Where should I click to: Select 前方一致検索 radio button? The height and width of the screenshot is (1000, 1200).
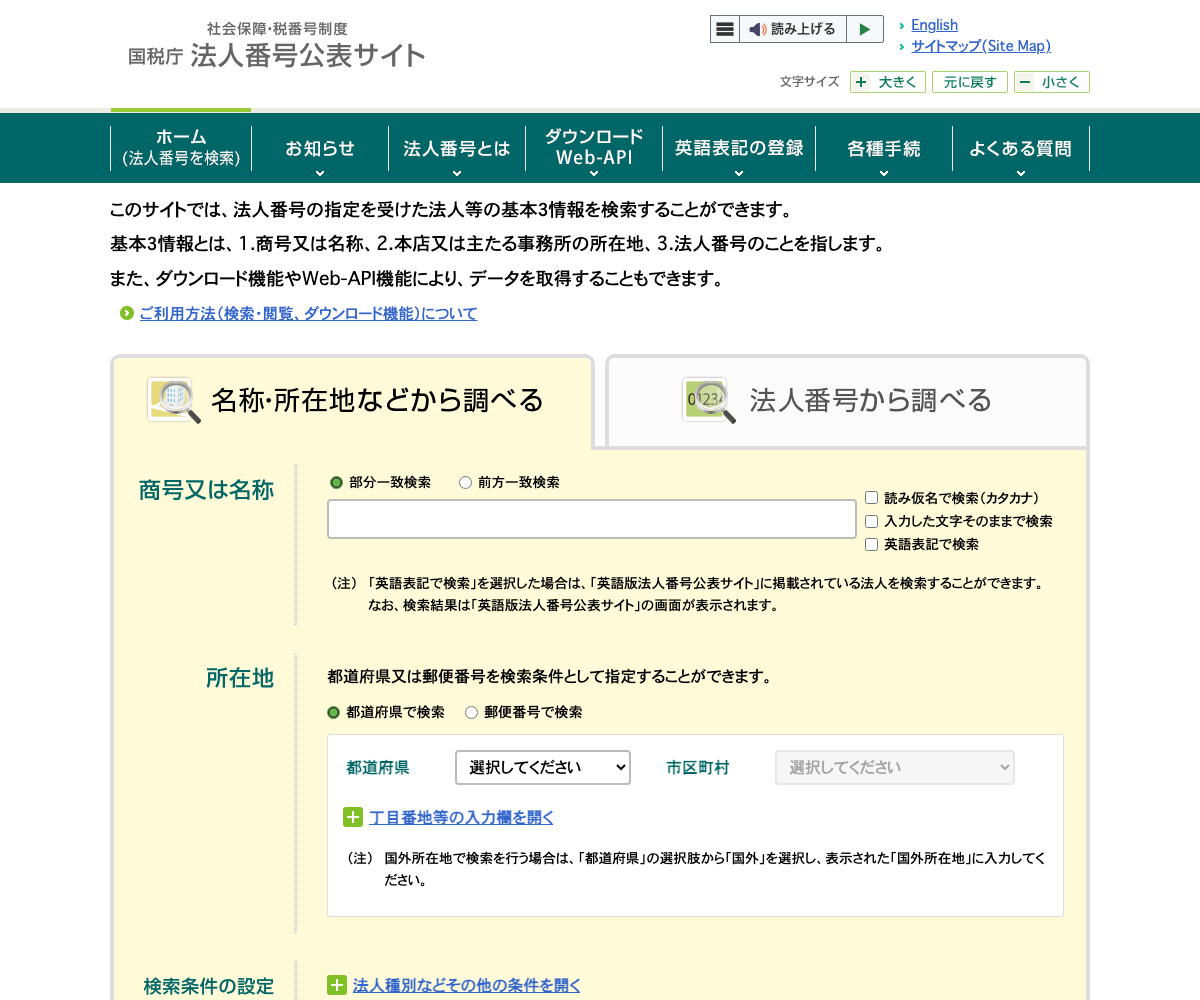click(465, 482)
